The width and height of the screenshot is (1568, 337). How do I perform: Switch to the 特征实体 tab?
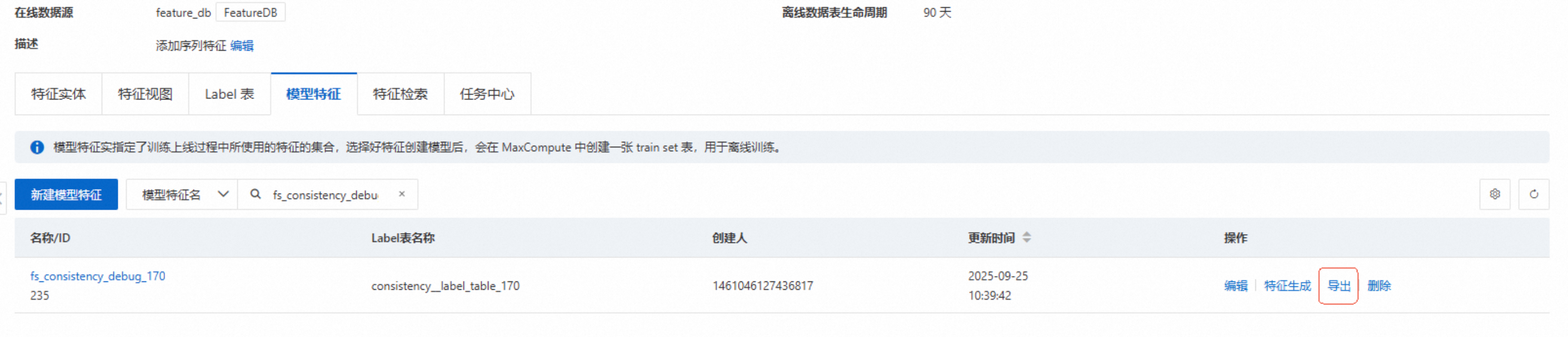(x=58, y=94)
